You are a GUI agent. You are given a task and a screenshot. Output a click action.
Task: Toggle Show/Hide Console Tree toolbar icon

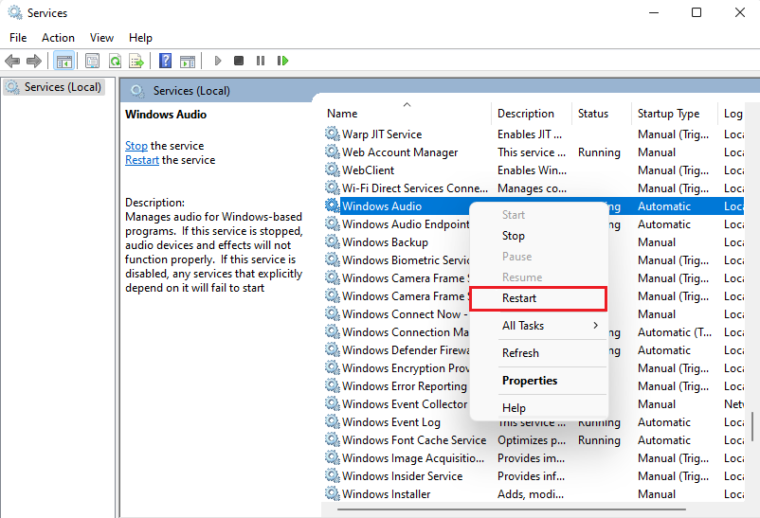click(64, 61)
